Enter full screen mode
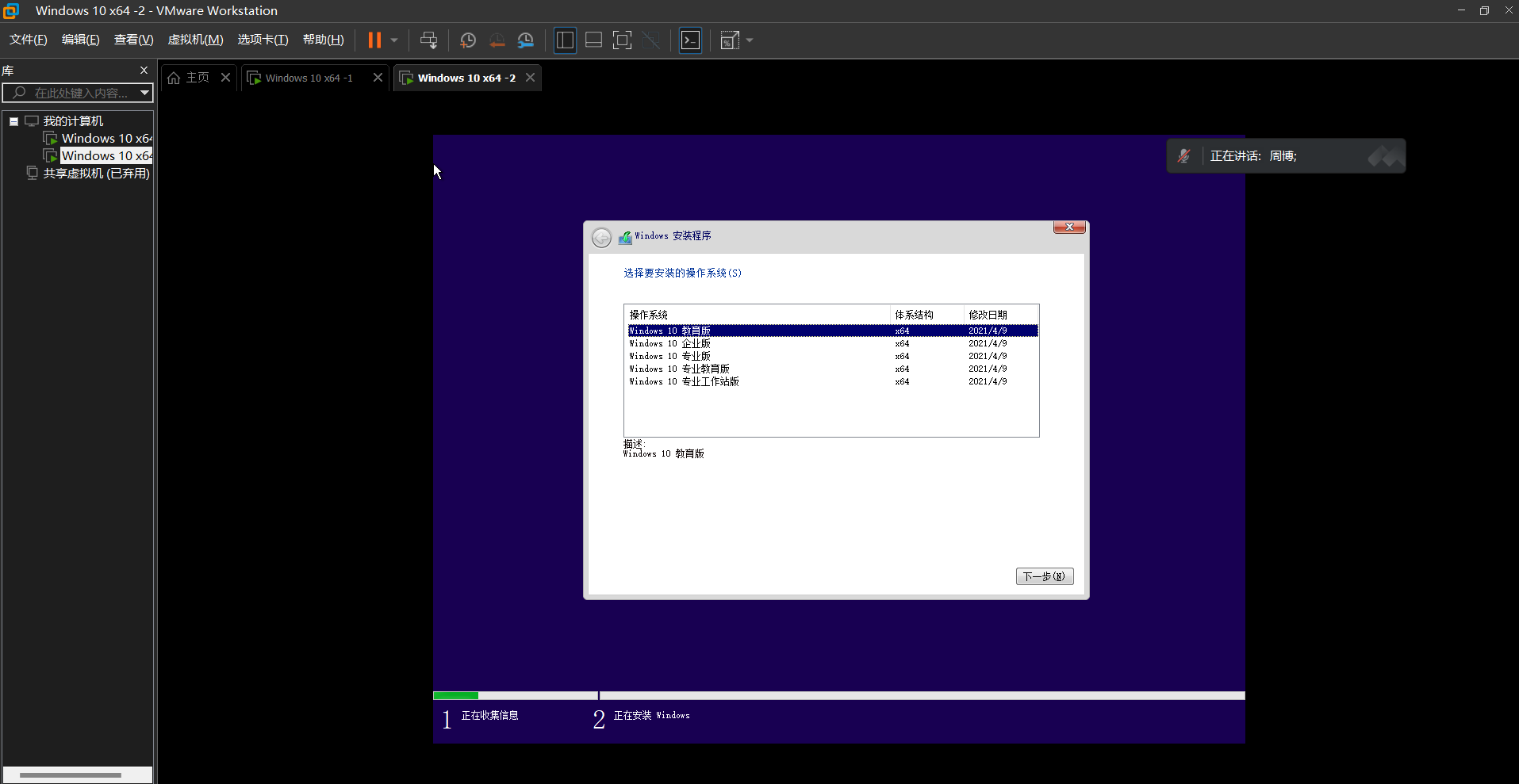The width and height of the screenshot is (1519, 784). (x=623, y=40)
